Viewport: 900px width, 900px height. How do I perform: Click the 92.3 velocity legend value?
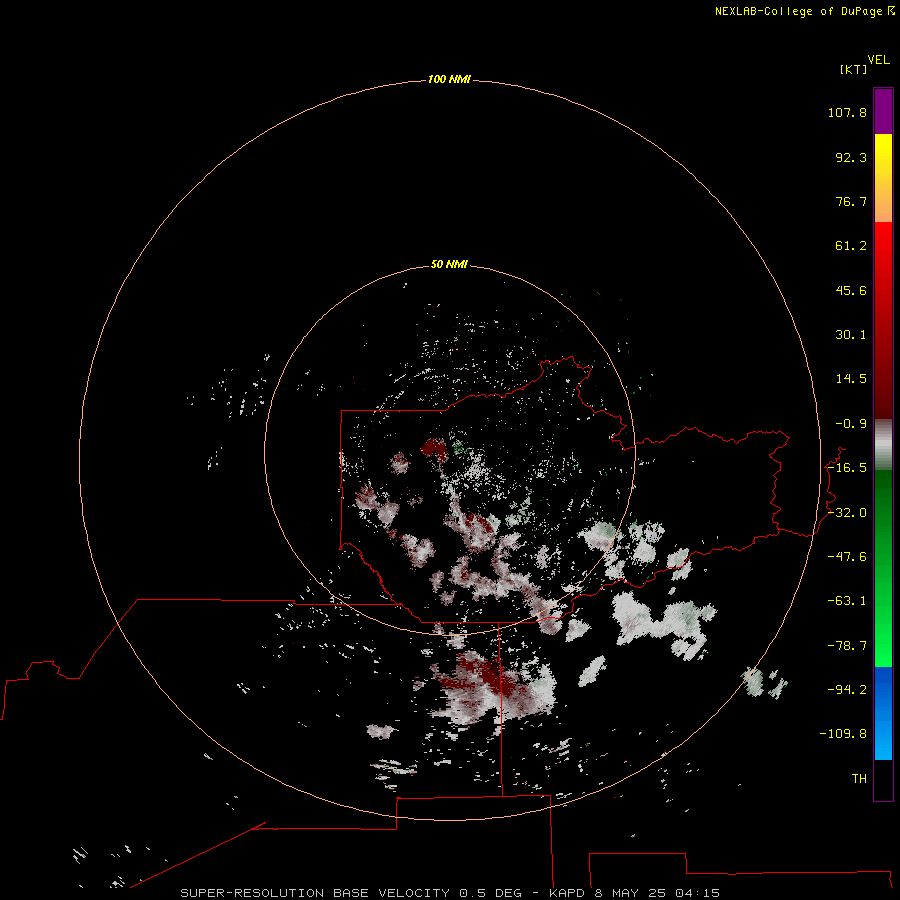pyautogui.click(x=851, y=157)
